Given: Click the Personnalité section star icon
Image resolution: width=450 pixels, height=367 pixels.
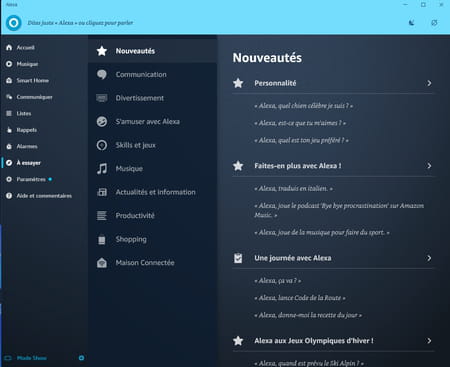Looking at the screenshot, I should [238, 83].
